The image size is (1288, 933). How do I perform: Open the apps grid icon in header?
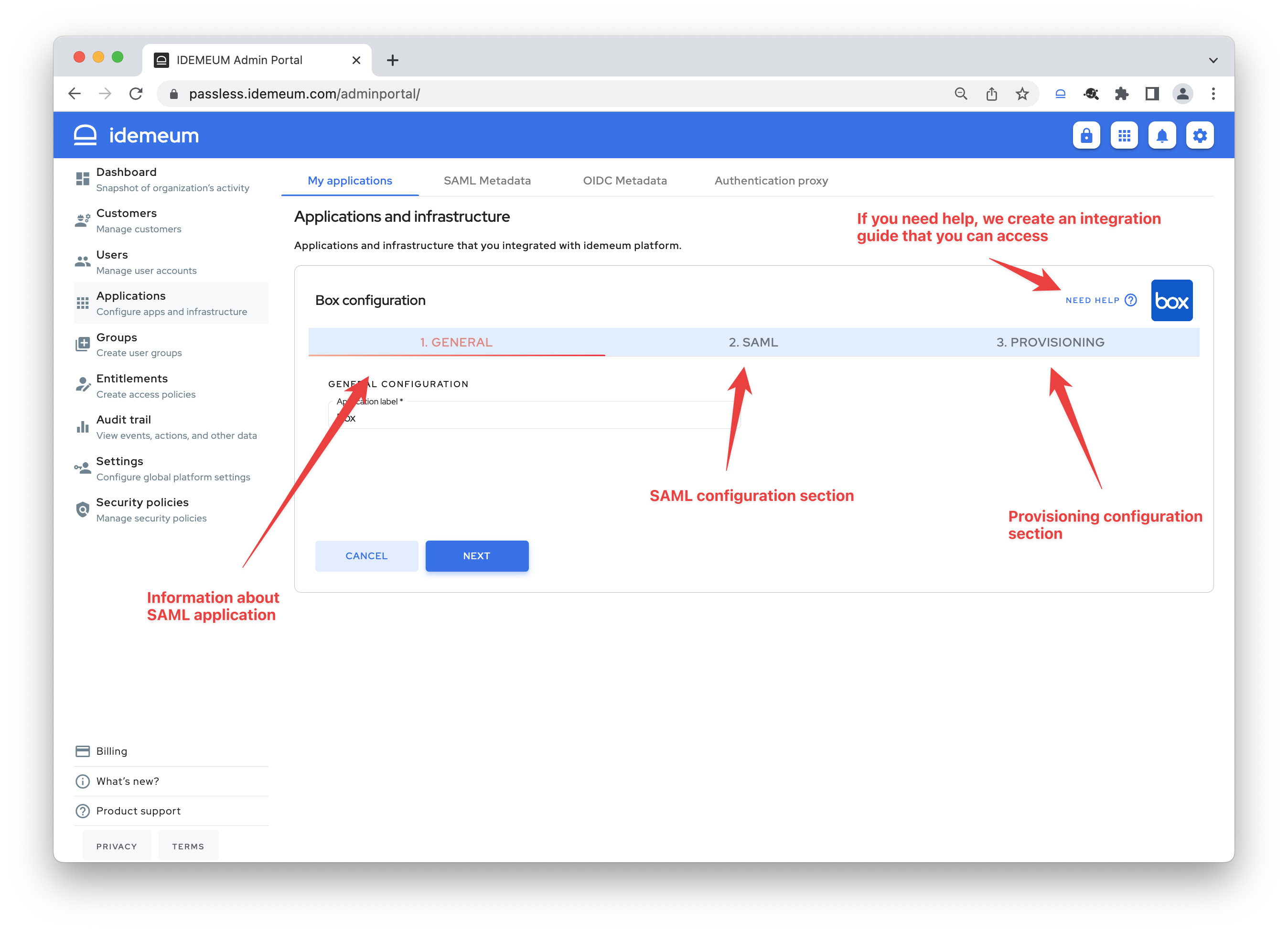[x=1124, y=135]
